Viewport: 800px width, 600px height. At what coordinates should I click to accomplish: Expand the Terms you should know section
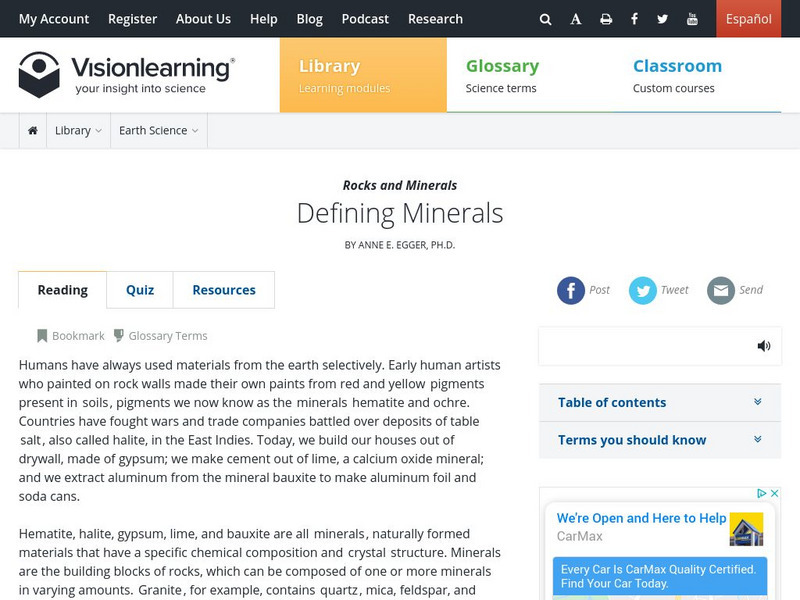pos(660,440)
